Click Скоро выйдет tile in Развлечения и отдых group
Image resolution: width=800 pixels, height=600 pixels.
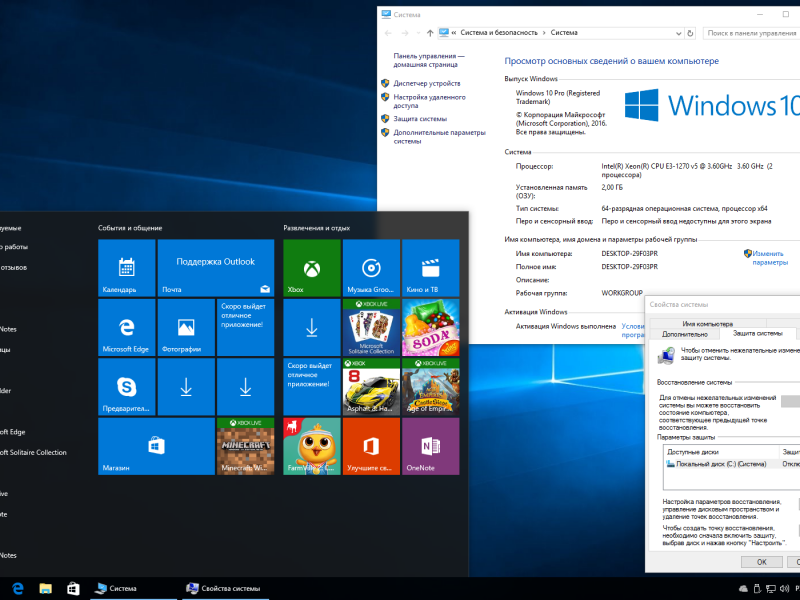312,387
